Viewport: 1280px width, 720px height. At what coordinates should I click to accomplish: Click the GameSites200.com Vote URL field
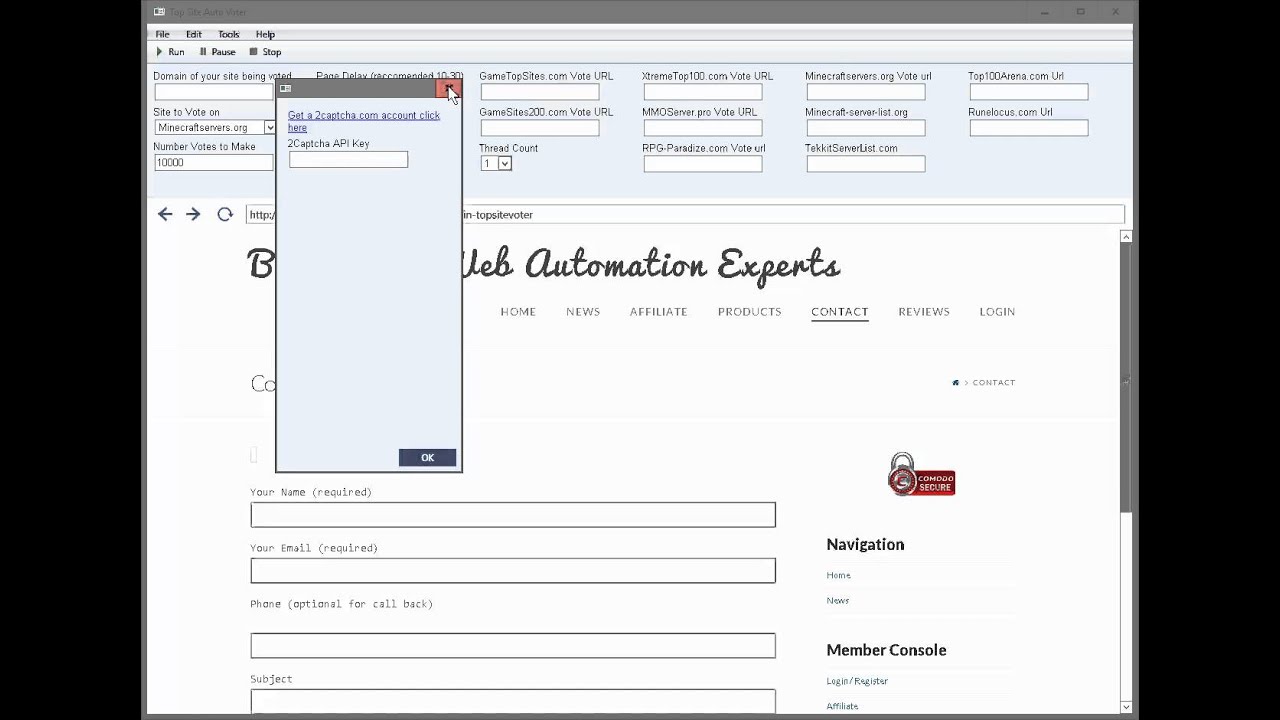click(x=540, y=128)
